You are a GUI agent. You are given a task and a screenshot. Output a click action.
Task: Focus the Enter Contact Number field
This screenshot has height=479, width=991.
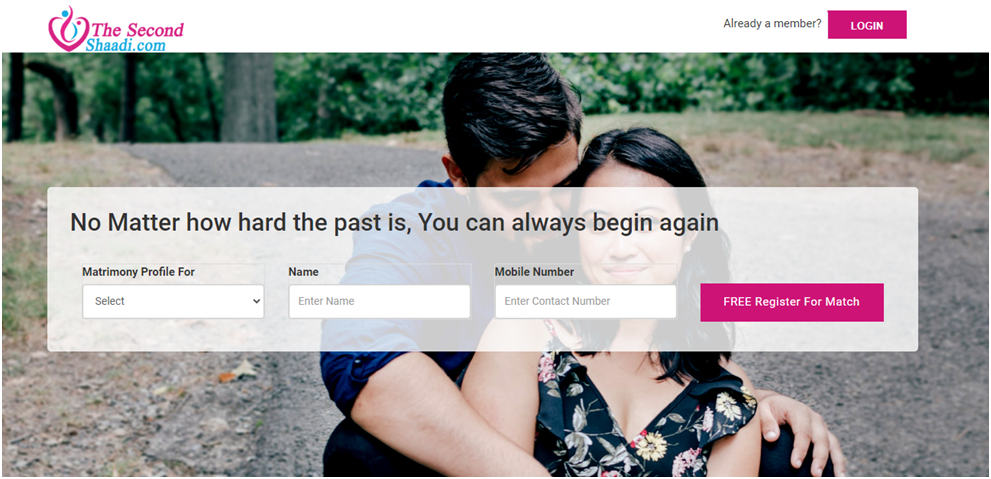(585, 301)
